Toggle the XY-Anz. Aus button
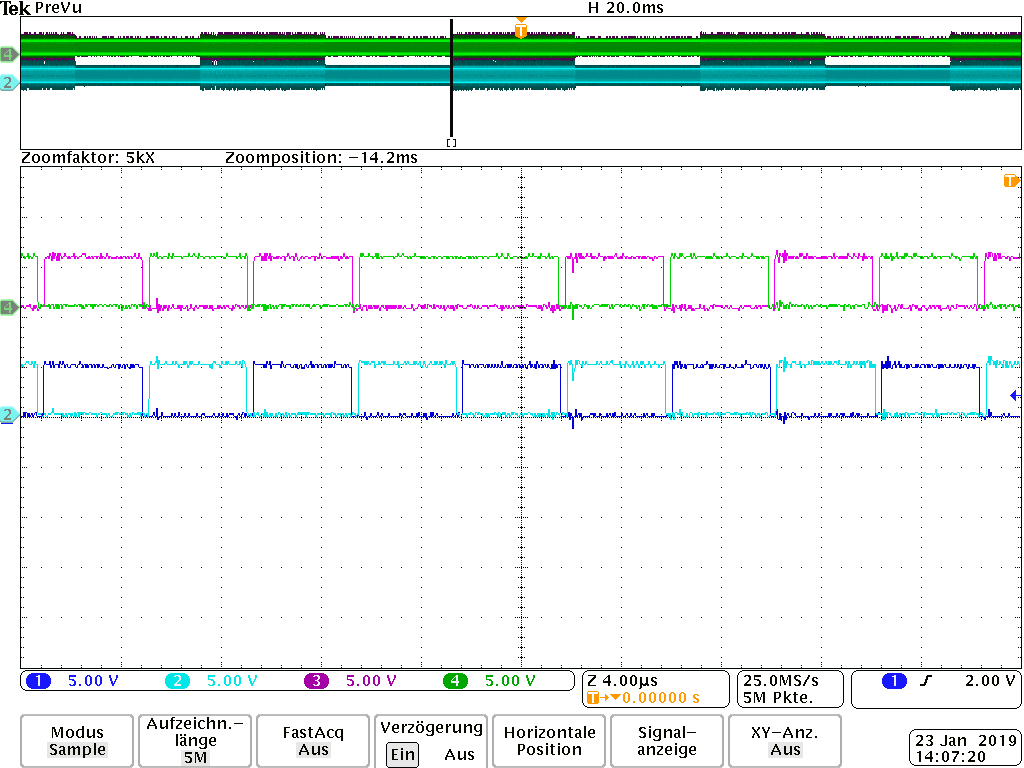1024x768 pixels. pyautogui.click(x=784, y=741)
